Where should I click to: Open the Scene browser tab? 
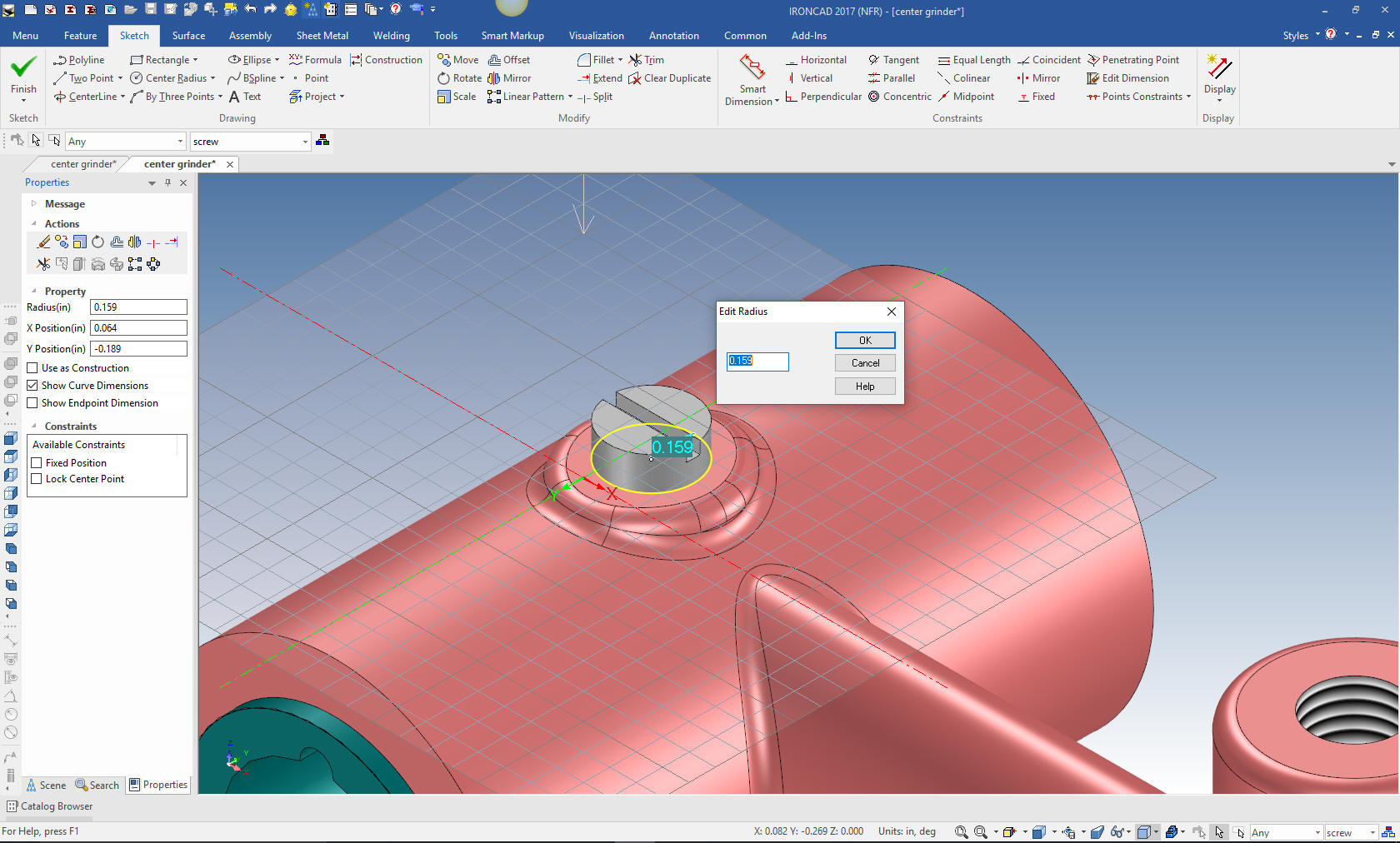tap(46, 786)
